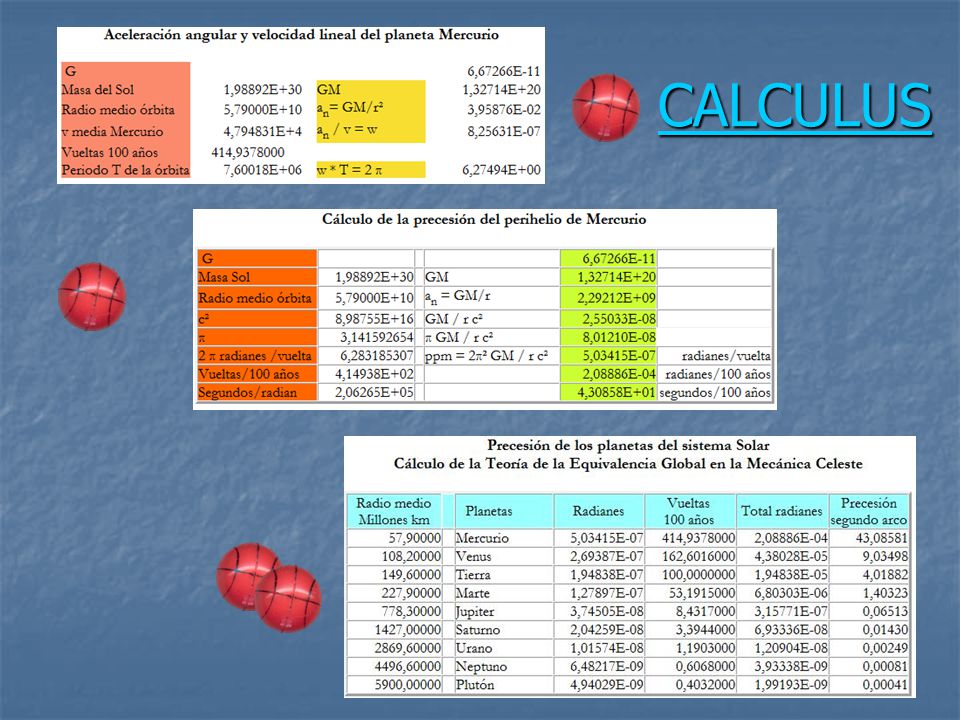The height and width of the screenshot is (720, 960).
Task: Open the CALCULUS hyperlink
Action: click(795, 105)
